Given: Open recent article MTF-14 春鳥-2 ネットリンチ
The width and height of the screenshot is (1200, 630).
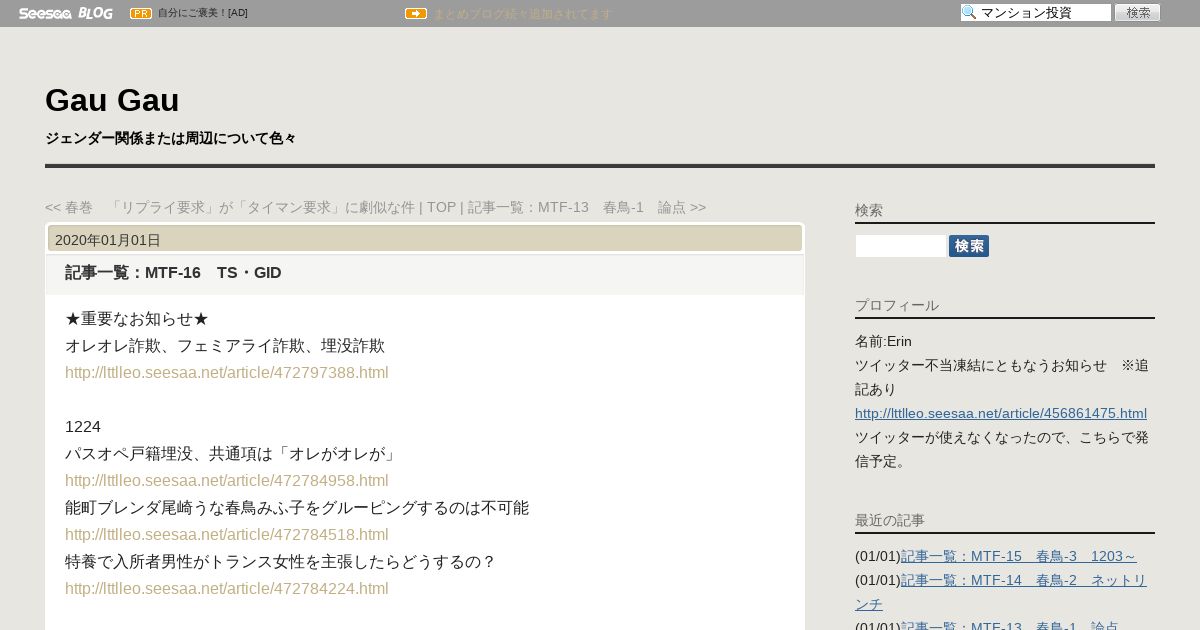Looking at the screenshot, I should pyautogui.click(x=1000, y=593).
